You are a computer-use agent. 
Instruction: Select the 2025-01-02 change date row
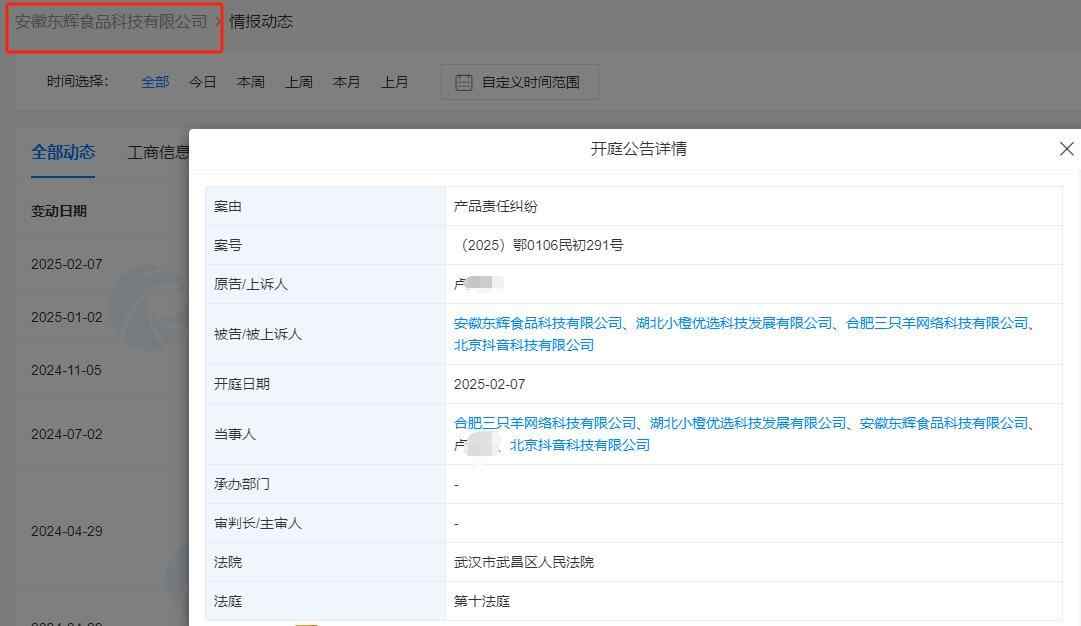point(66,317)
